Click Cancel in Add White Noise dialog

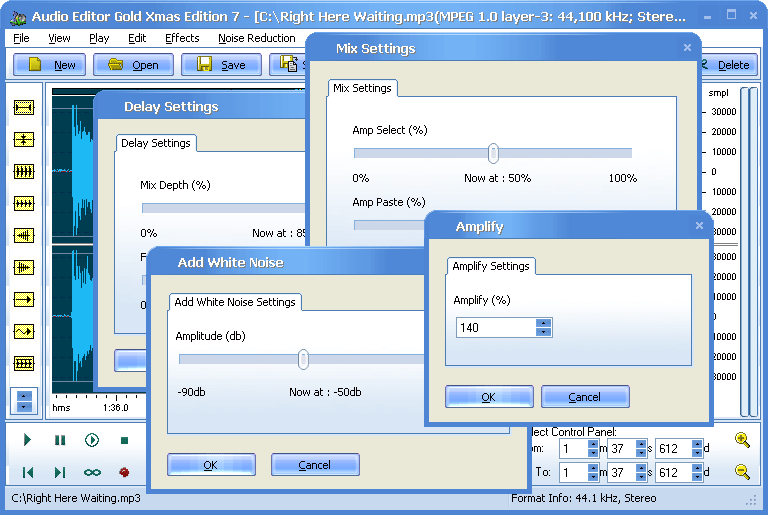[315, 465]
